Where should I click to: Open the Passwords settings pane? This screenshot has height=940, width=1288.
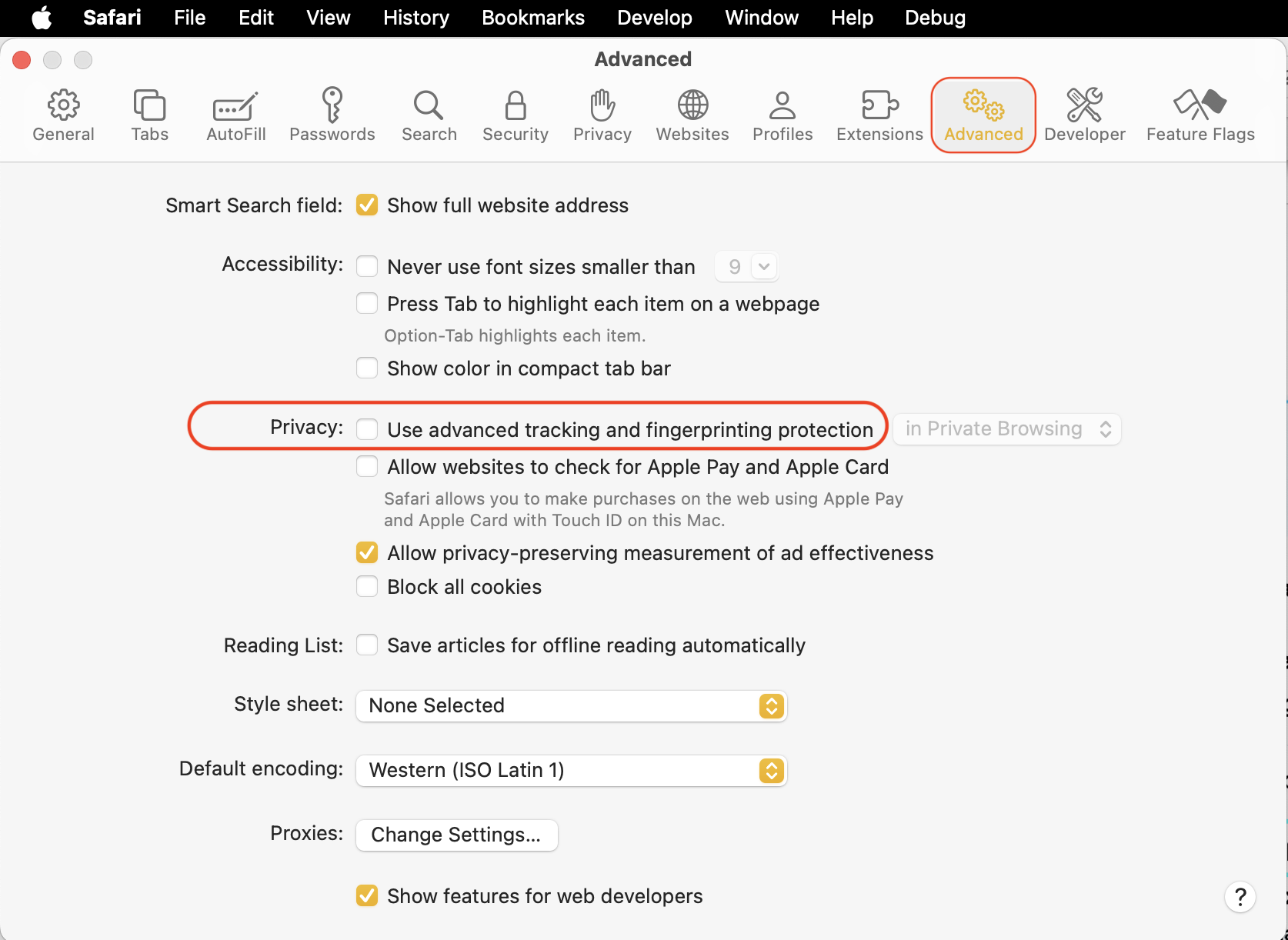coord(332,116)
